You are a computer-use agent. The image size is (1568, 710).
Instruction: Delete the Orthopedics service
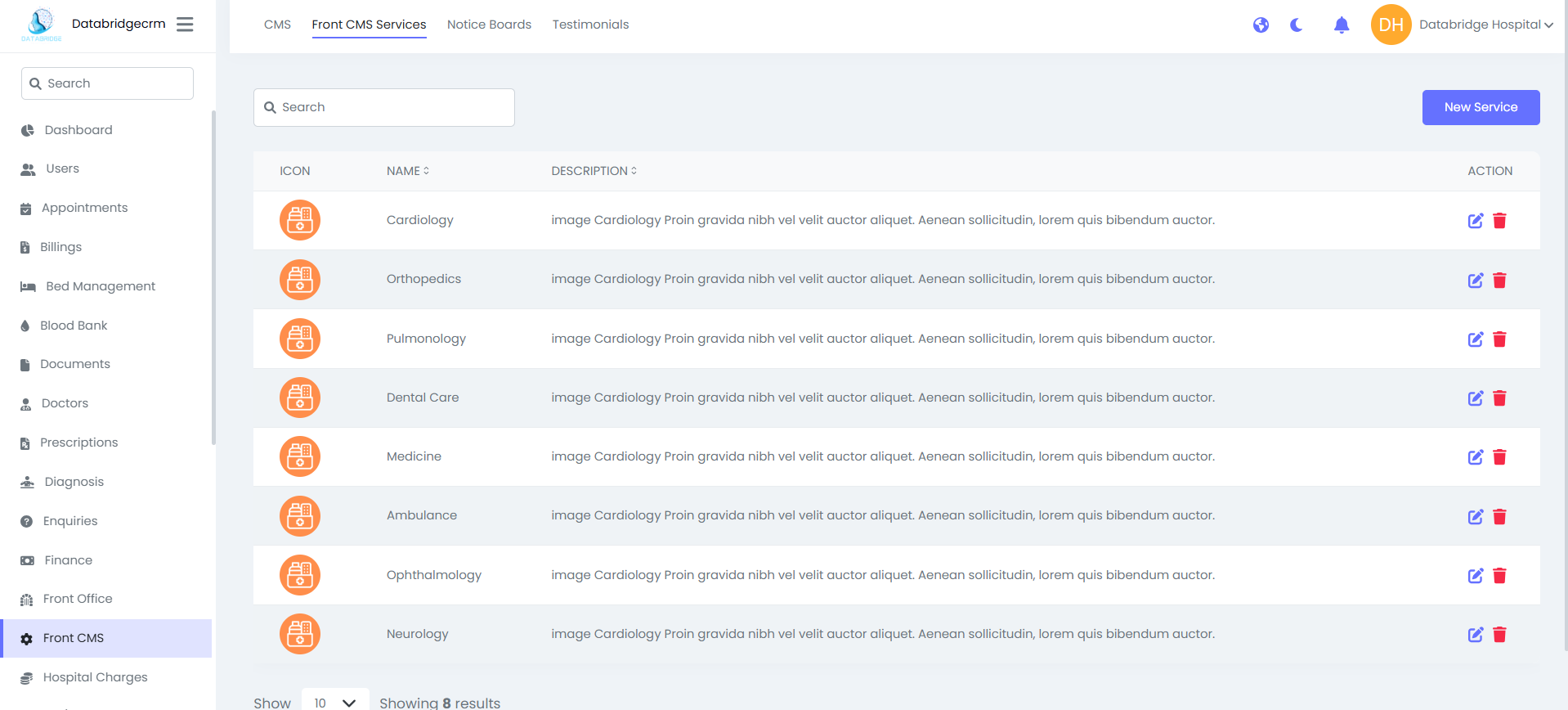tap(1499, 281)
